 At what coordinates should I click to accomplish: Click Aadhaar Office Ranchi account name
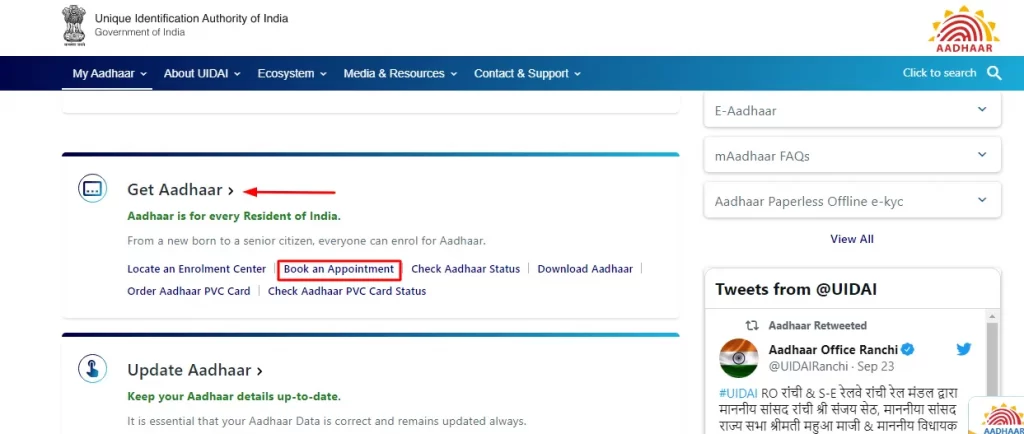tap(833, 349)
